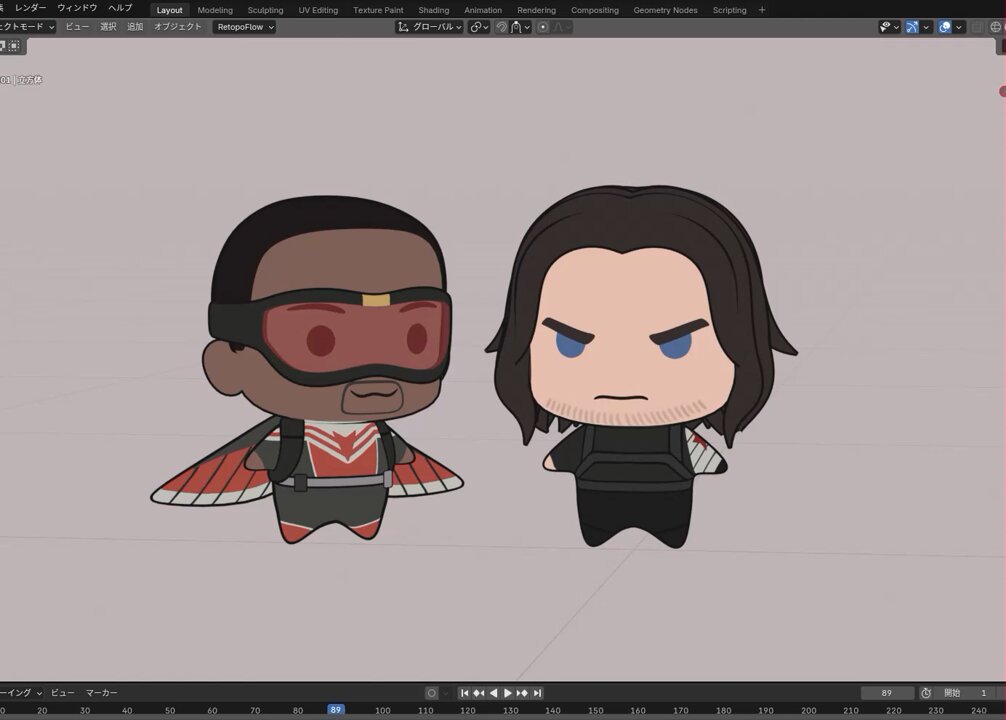Open the snap target options dropdown

click(520, 27)
